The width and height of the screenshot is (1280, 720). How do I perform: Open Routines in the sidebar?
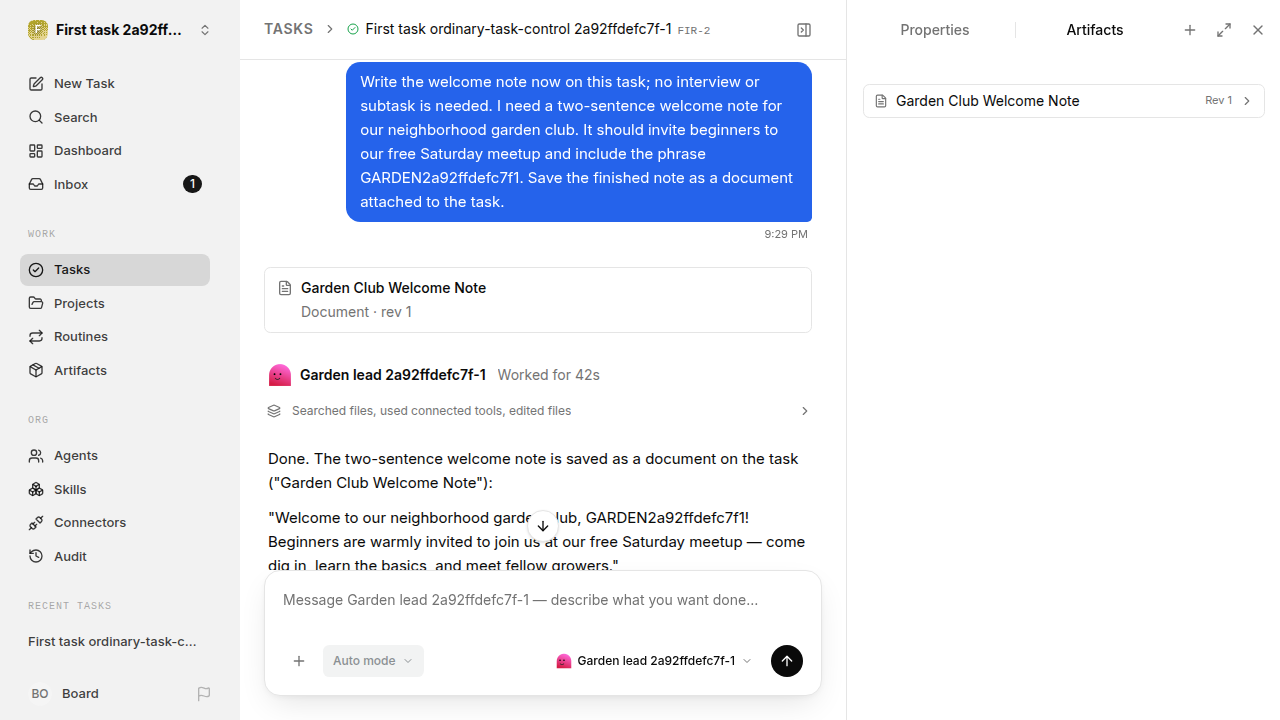tap(115, 337)
